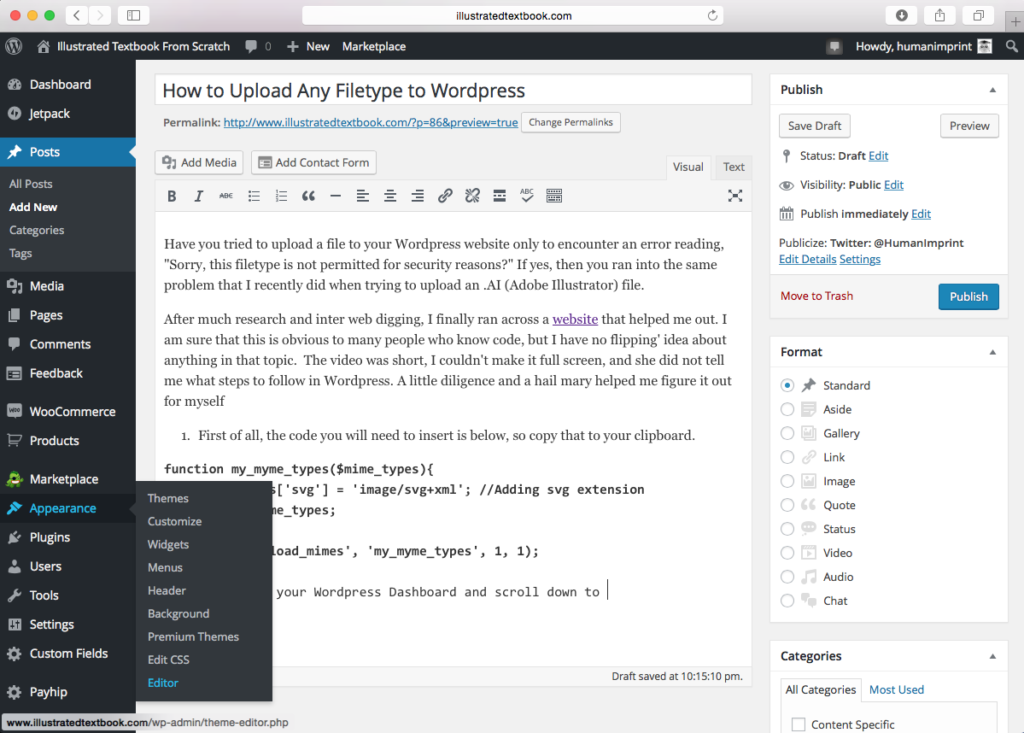
Task: Switch to the Text editor tab
Action: tap(733, 167)
